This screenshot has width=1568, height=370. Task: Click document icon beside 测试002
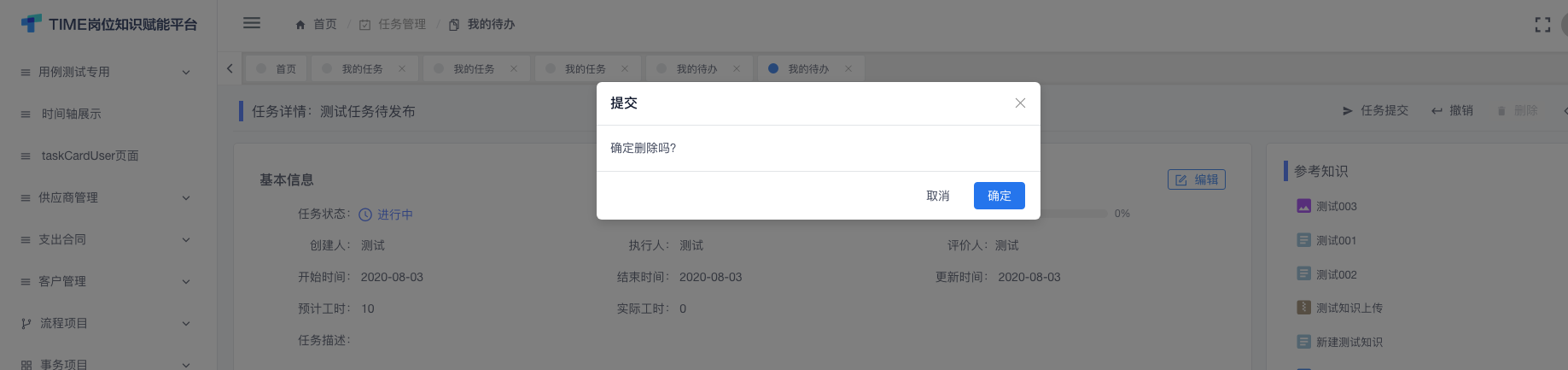[1303, 273]
